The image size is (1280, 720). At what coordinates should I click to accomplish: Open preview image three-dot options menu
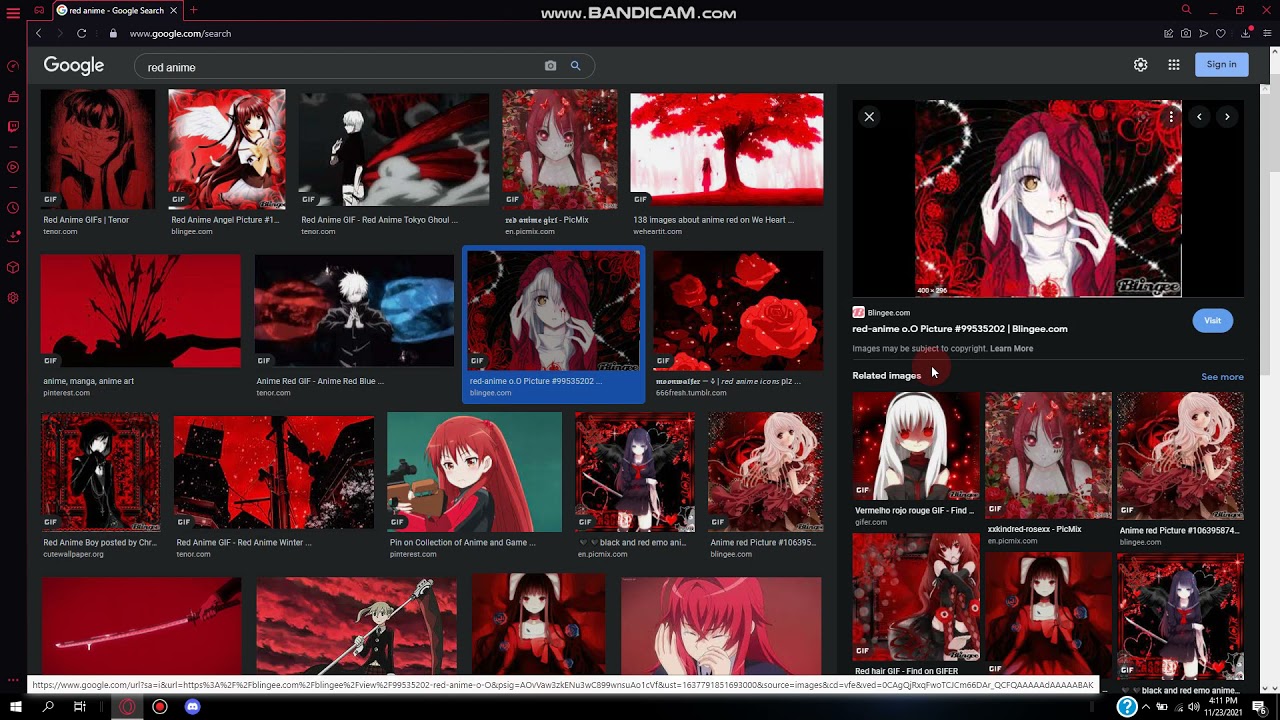point(1171,117)
